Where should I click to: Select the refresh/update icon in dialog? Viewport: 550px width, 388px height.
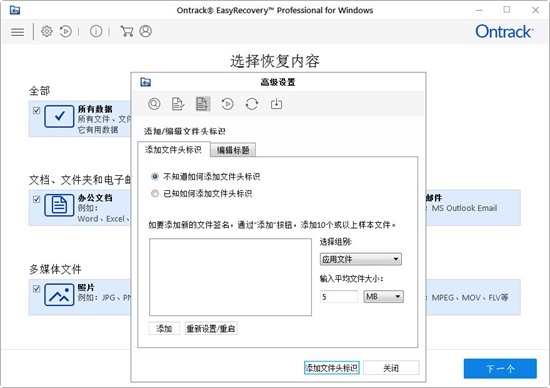point(252,104)
